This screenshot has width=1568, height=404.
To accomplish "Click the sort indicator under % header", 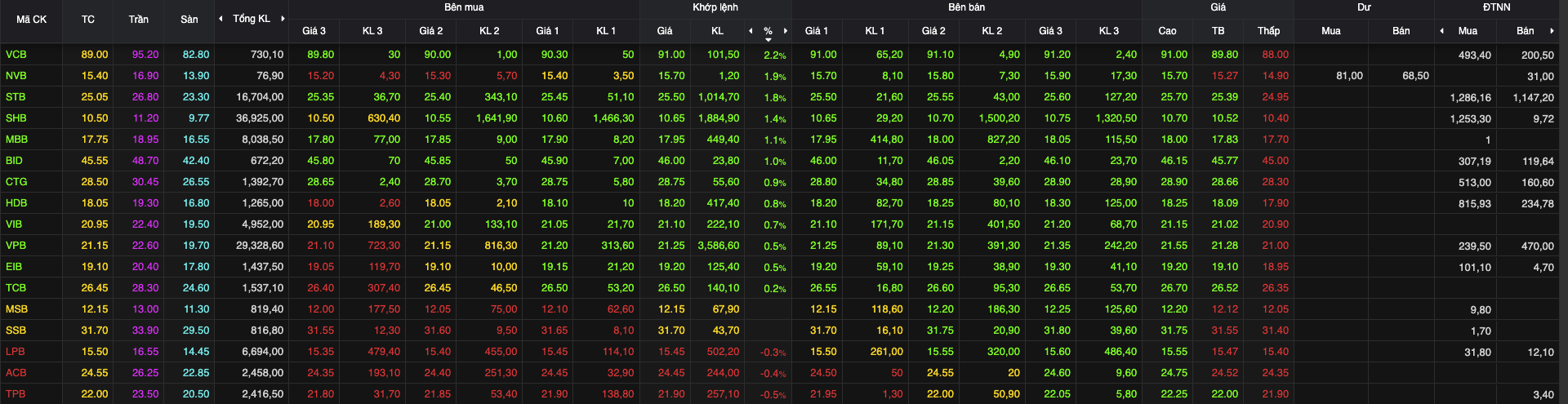I will point(768,40).
